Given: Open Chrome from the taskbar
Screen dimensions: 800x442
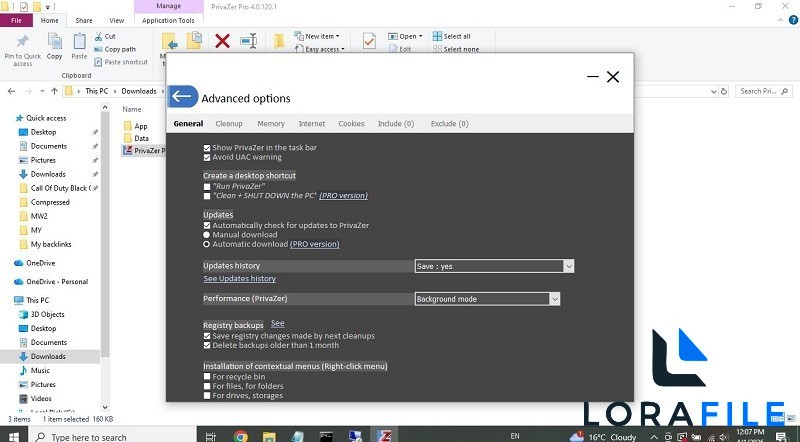Looking at the screenshot, I should point(241,436).
